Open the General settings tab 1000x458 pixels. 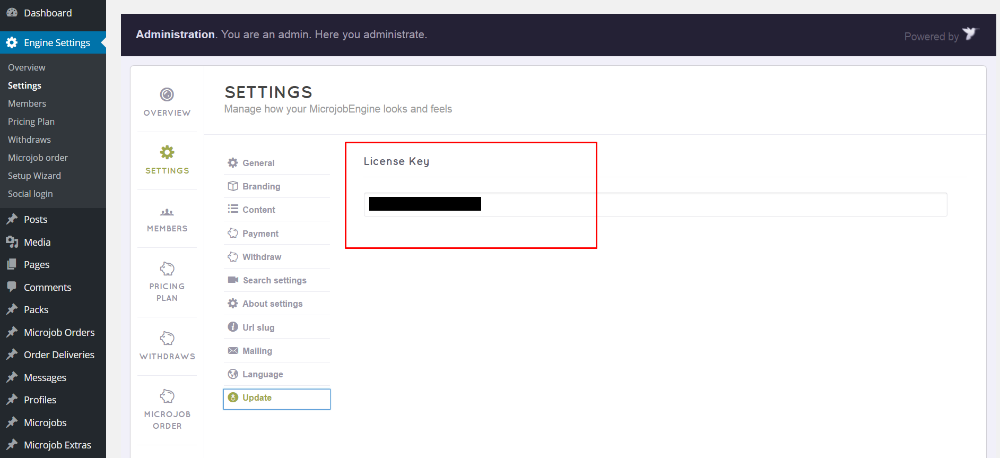coord(258,163)
